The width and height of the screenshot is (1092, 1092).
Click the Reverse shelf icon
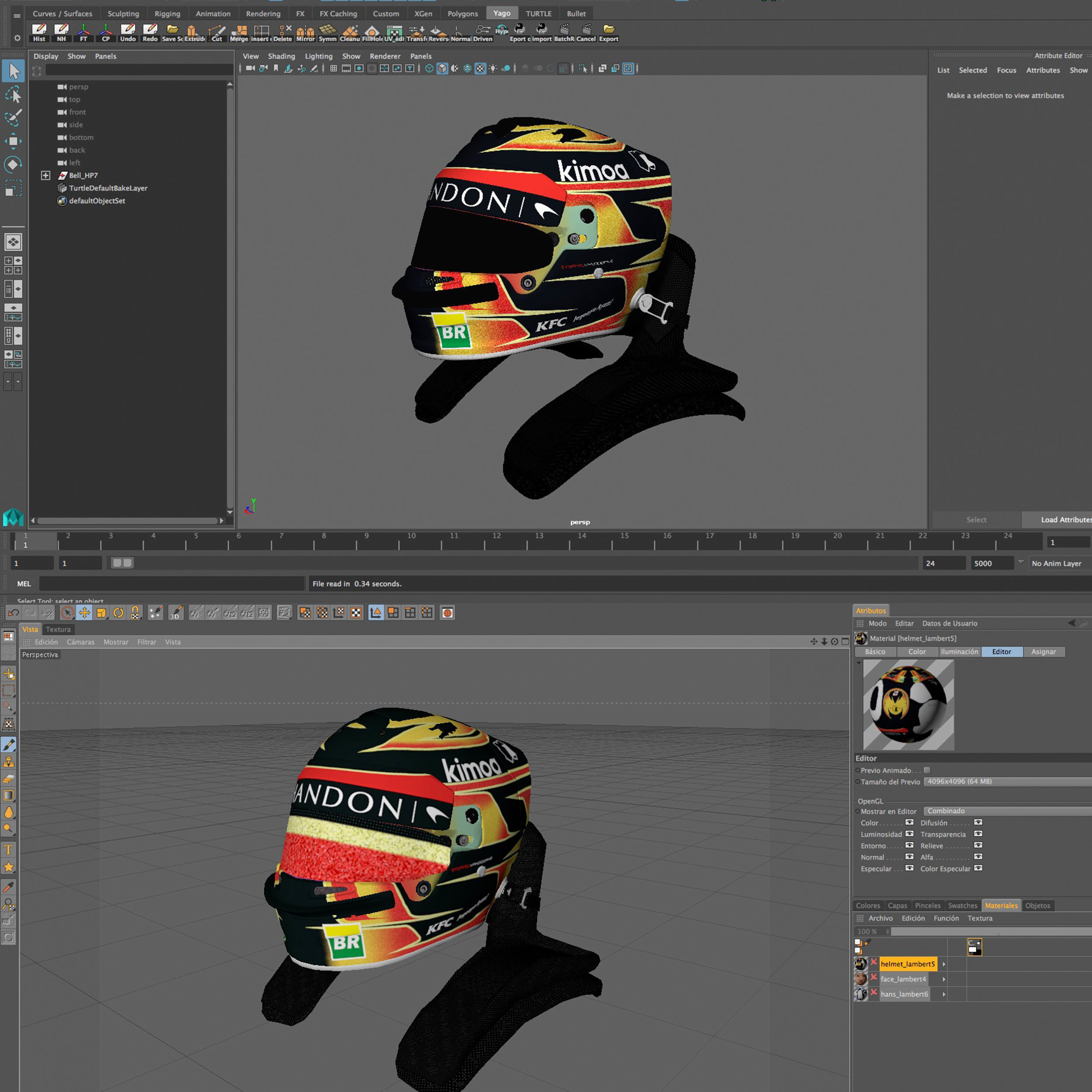click(x=438, y=32)
